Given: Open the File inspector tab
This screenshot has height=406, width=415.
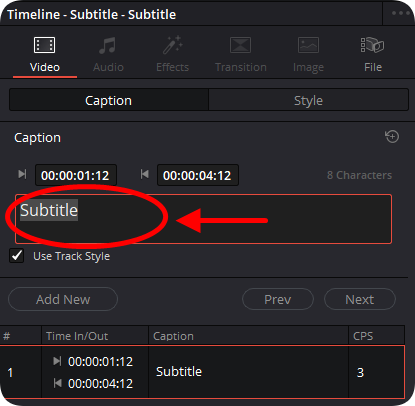Looking at the screenshot, I should (373, 54).
